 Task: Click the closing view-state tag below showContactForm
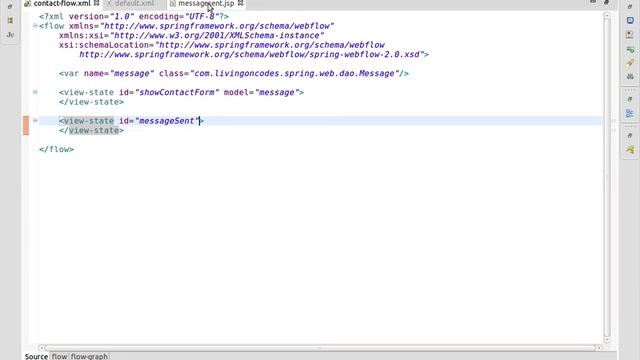91,102
